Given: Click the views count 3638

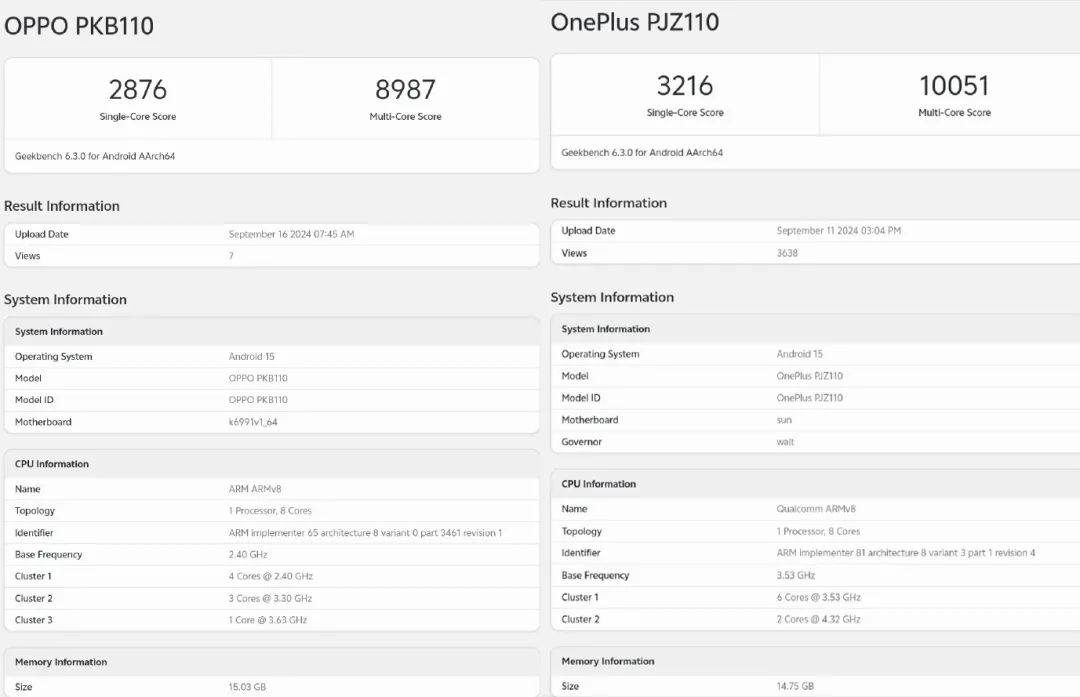Looking at the screenshot, I should click(x=787, y=253).
